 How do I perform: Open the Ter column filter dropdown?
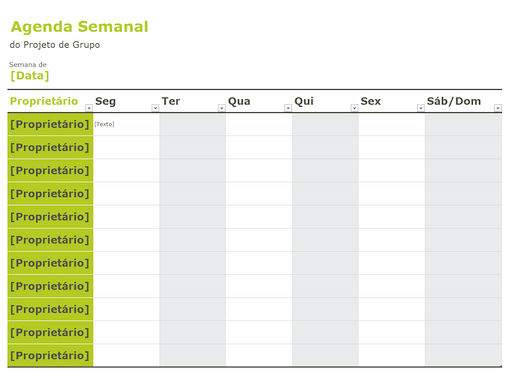[x=222, y=108]
